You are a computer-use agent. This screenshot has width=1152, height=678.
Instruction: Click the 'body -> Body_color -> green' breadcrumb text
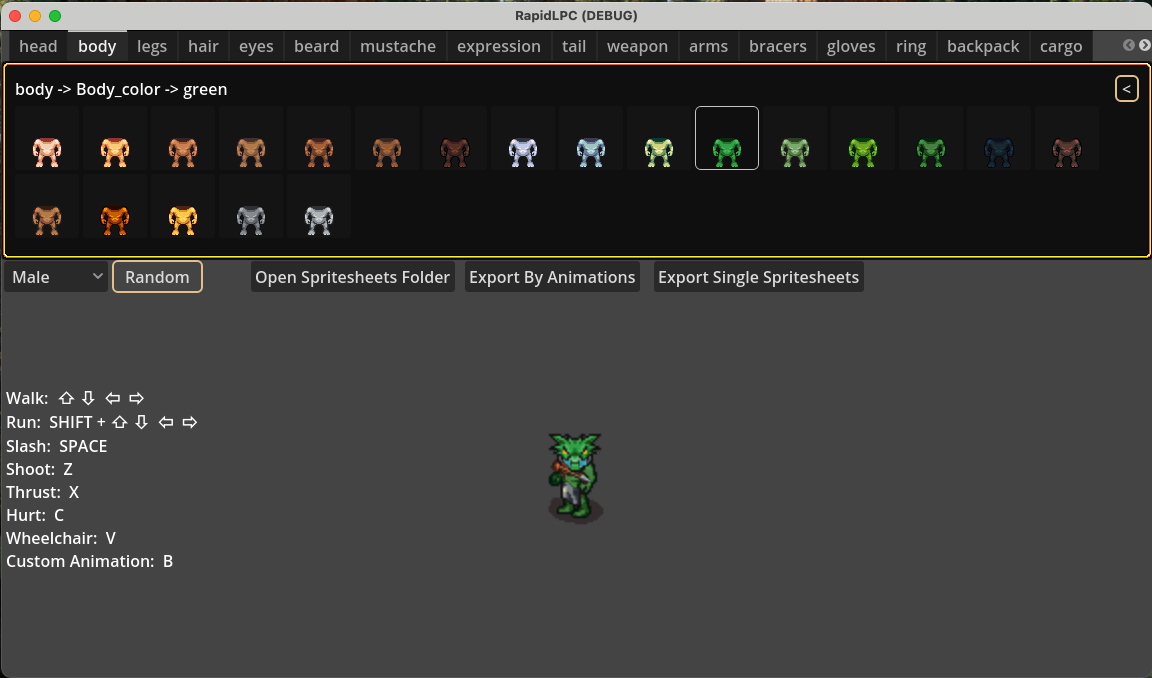click(121, 90)
